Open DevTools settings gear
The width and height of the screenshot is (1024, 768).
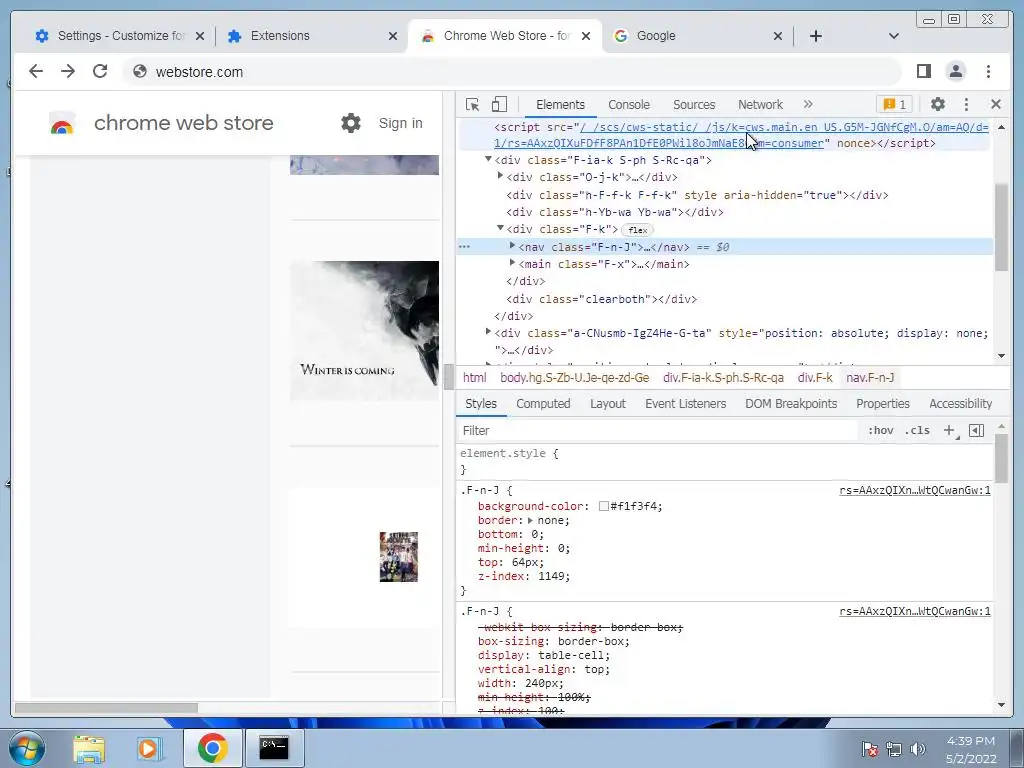pos(938,104)
